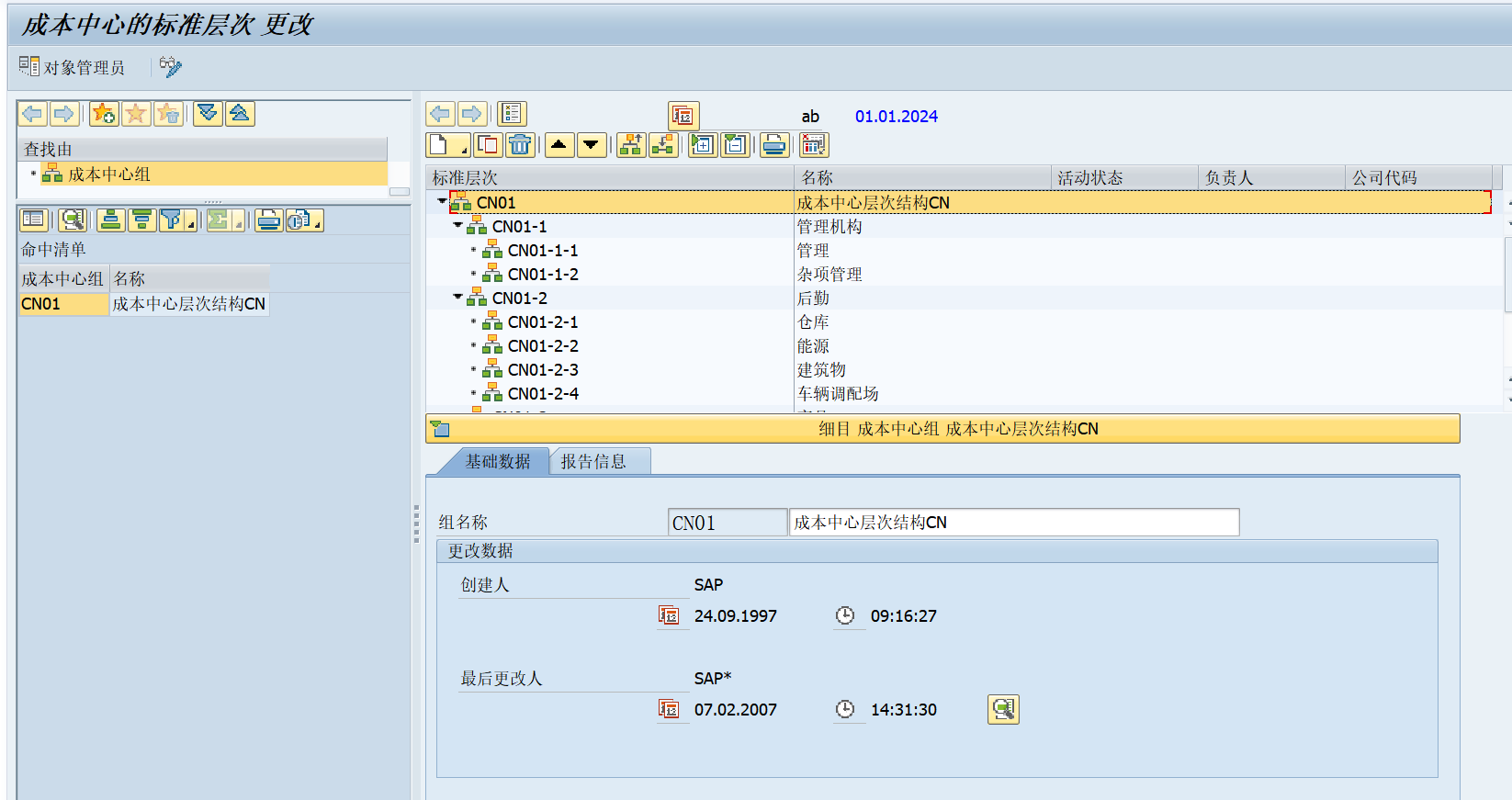The width and height of the screenshot is (1512, 800).
Task: Click the sort ascending icon in hit list
Action: [110, 220]
